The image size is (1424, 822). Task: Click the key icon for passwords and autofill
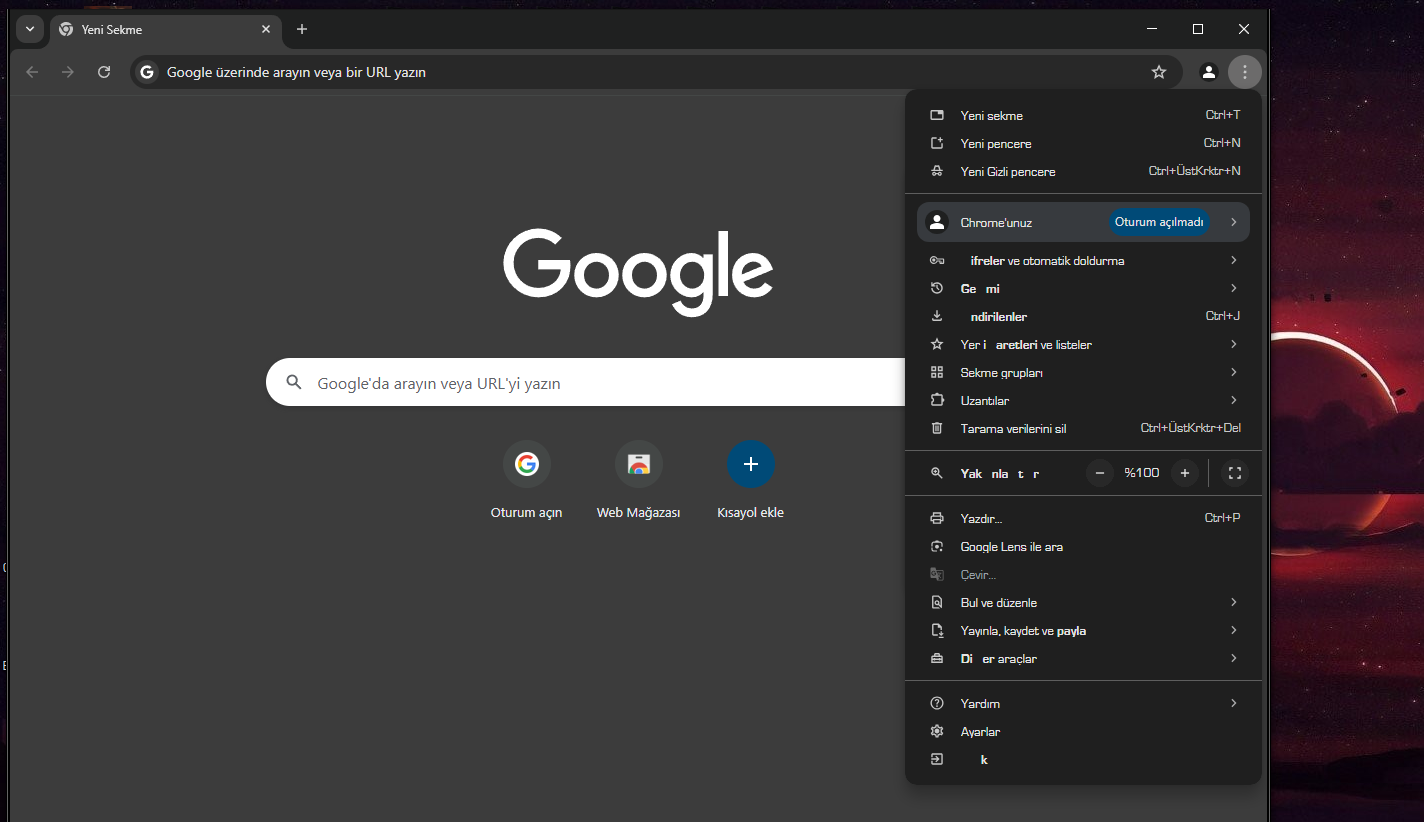click(937, 260)
